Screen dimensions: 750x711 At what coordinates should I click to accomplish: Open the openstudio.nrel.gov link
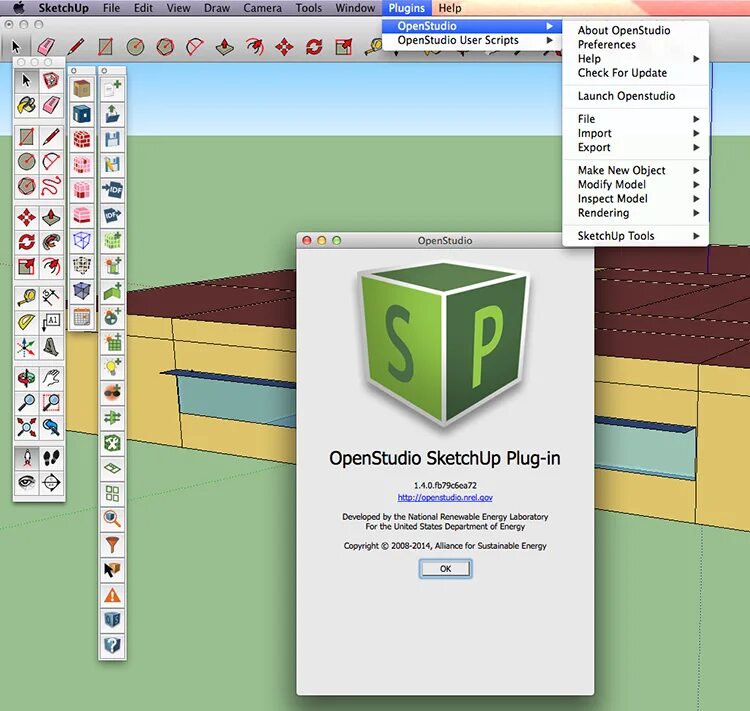[x=445, y=498]
